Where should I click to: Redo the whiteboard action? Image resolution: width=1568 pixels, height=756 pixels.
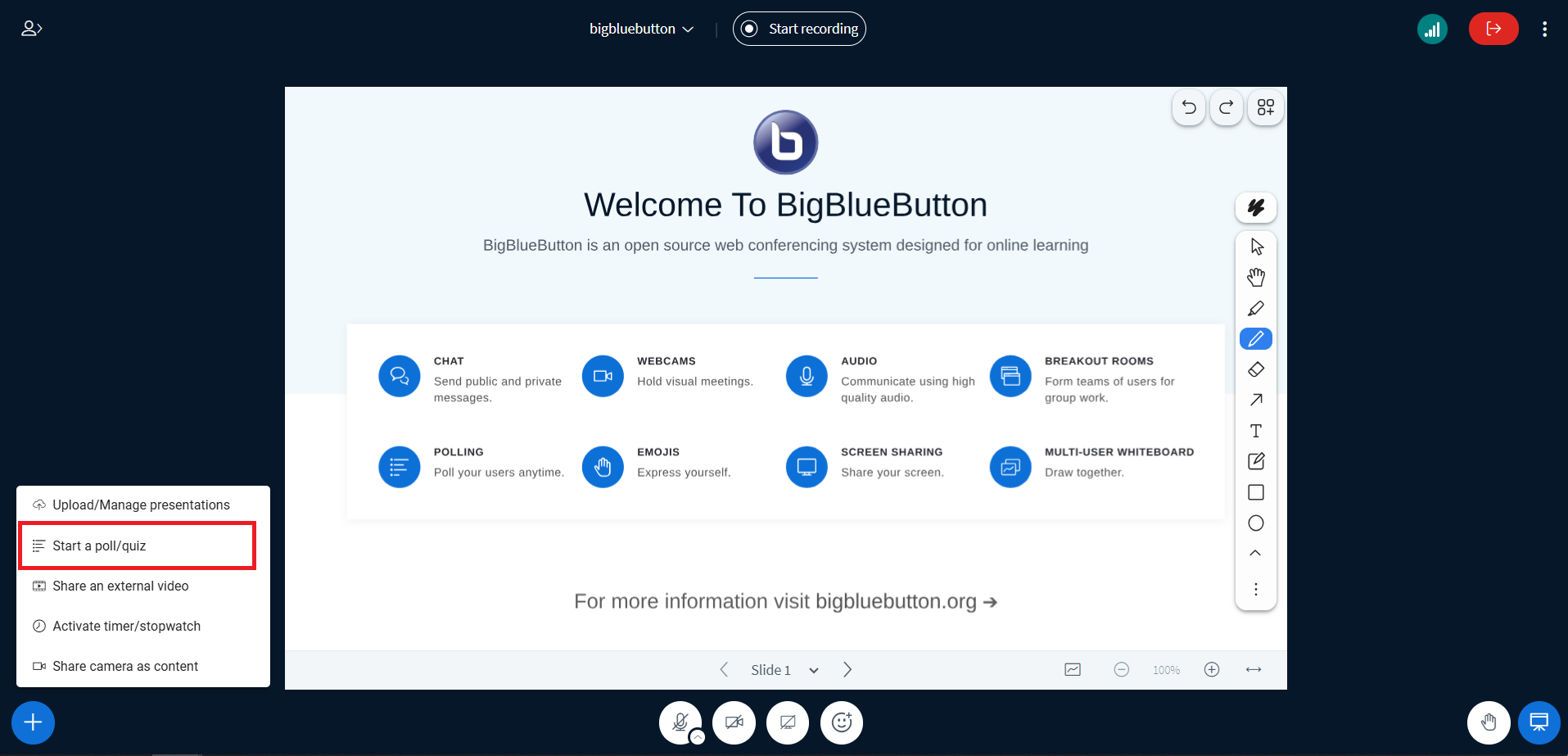(x=1226, y=107)
